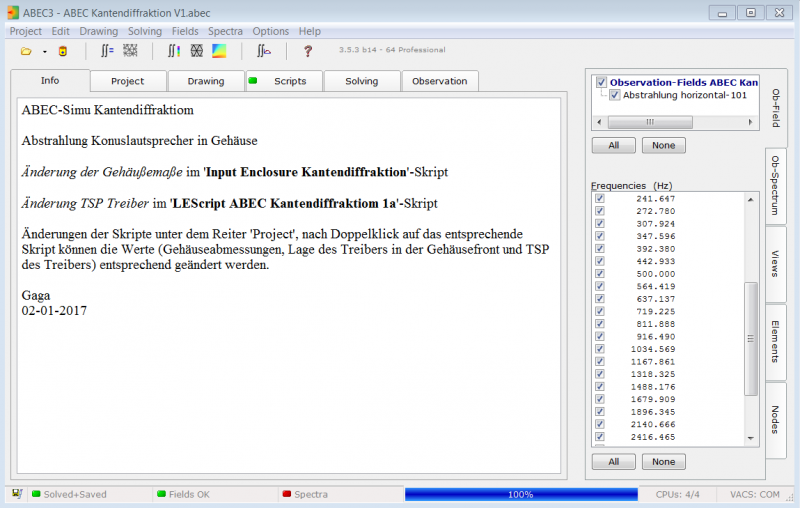Start solver with the integral-equals icon
800x508 pixels.
tap(107, 50)
